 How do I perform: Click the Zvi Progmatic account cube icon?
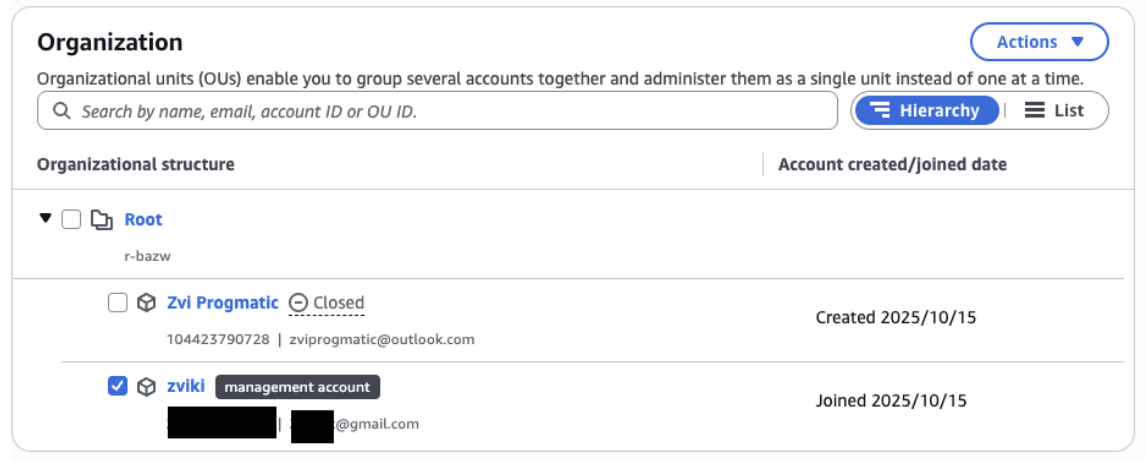coord(146,303)
